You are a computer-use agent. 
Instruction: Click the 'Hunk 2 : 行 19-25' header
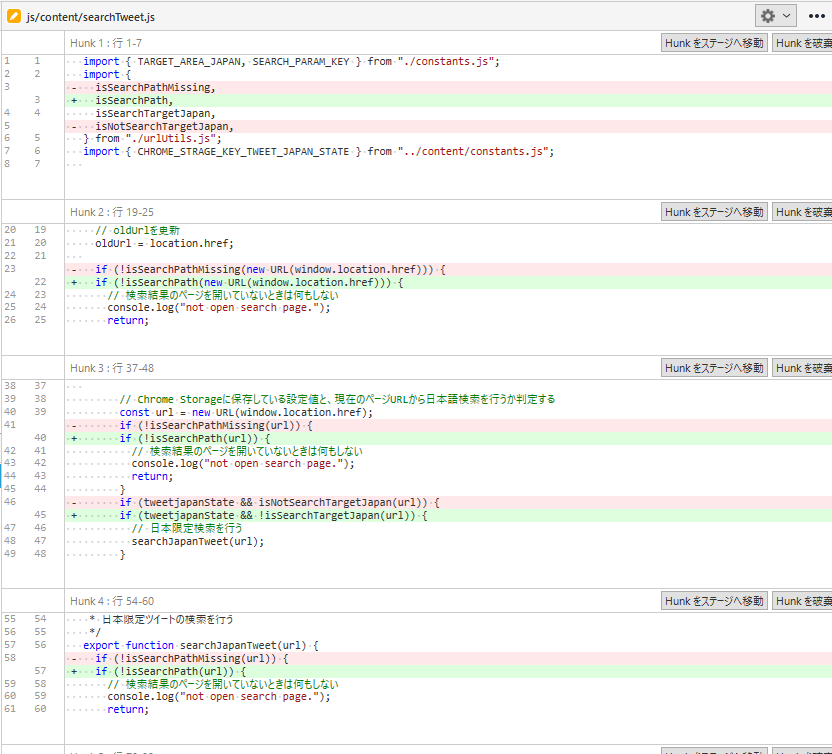(x=112, y=212)
